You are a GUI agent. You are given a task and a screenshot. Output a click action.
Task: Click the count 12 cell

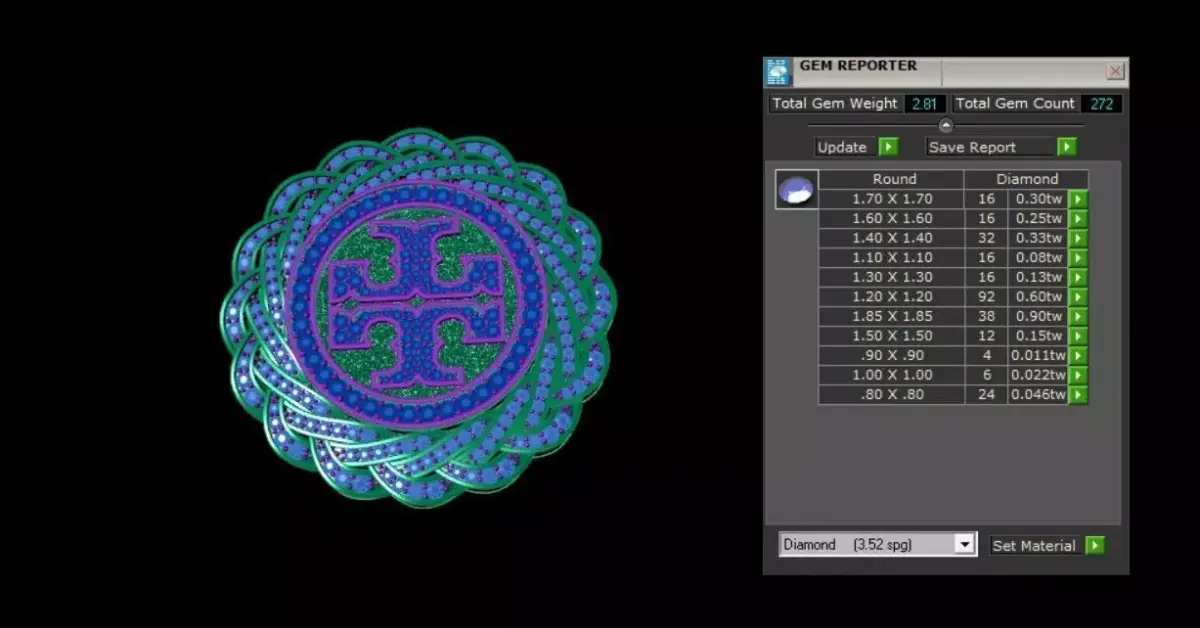tap(986, 336)
